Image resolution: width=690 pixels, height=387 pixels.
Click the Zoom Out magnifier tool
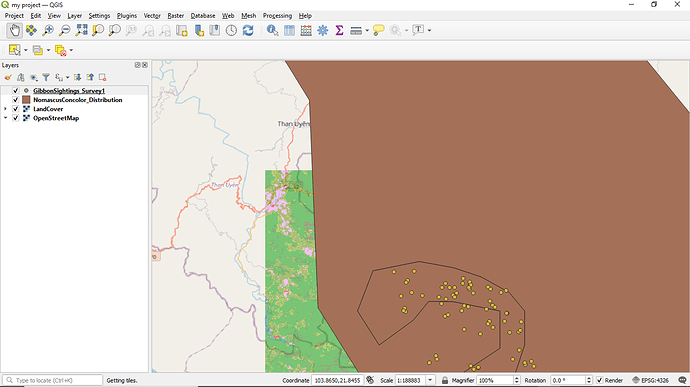(65, 30)
